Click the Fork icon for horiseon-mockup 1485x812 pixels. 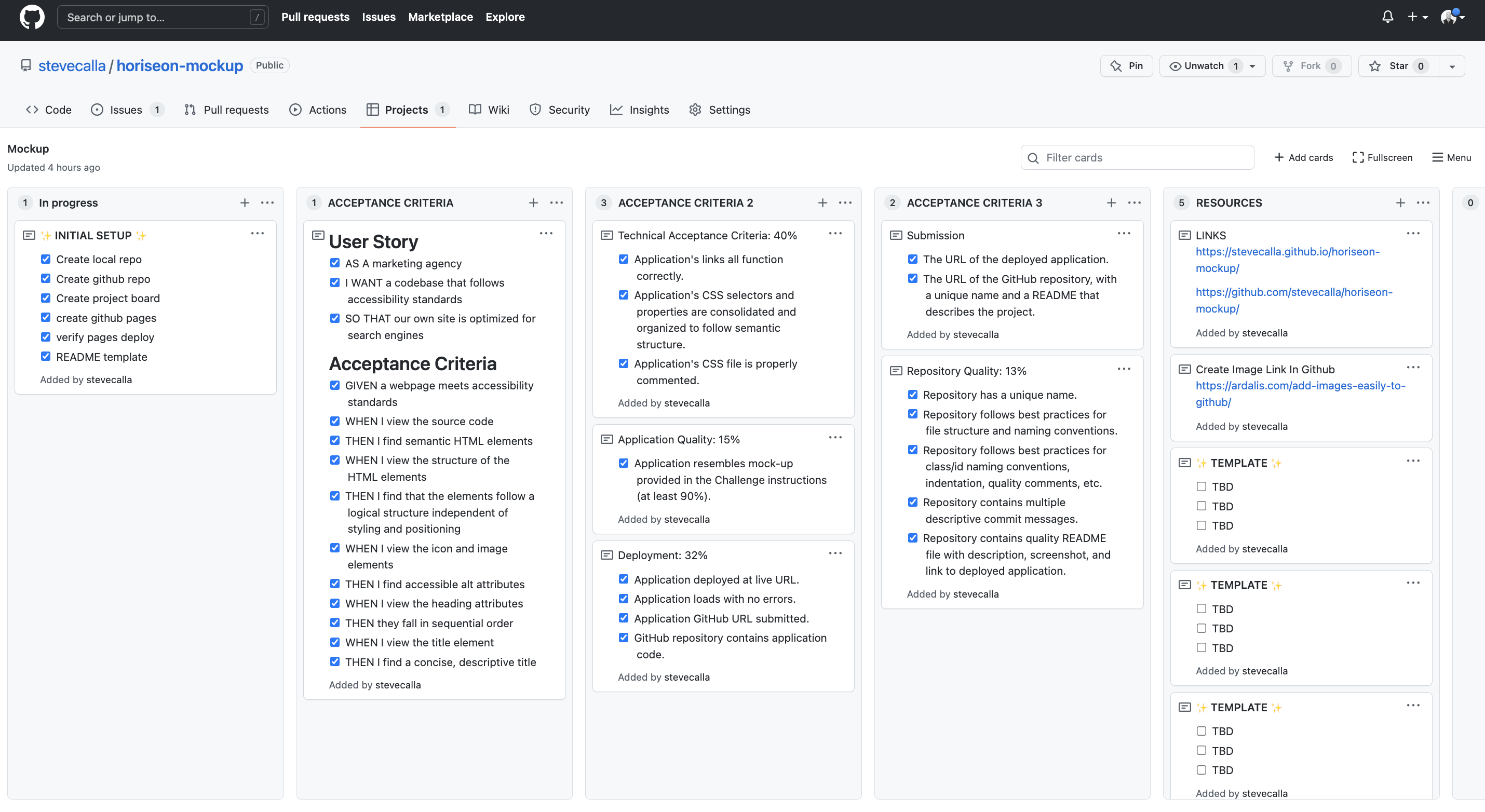1288,66
